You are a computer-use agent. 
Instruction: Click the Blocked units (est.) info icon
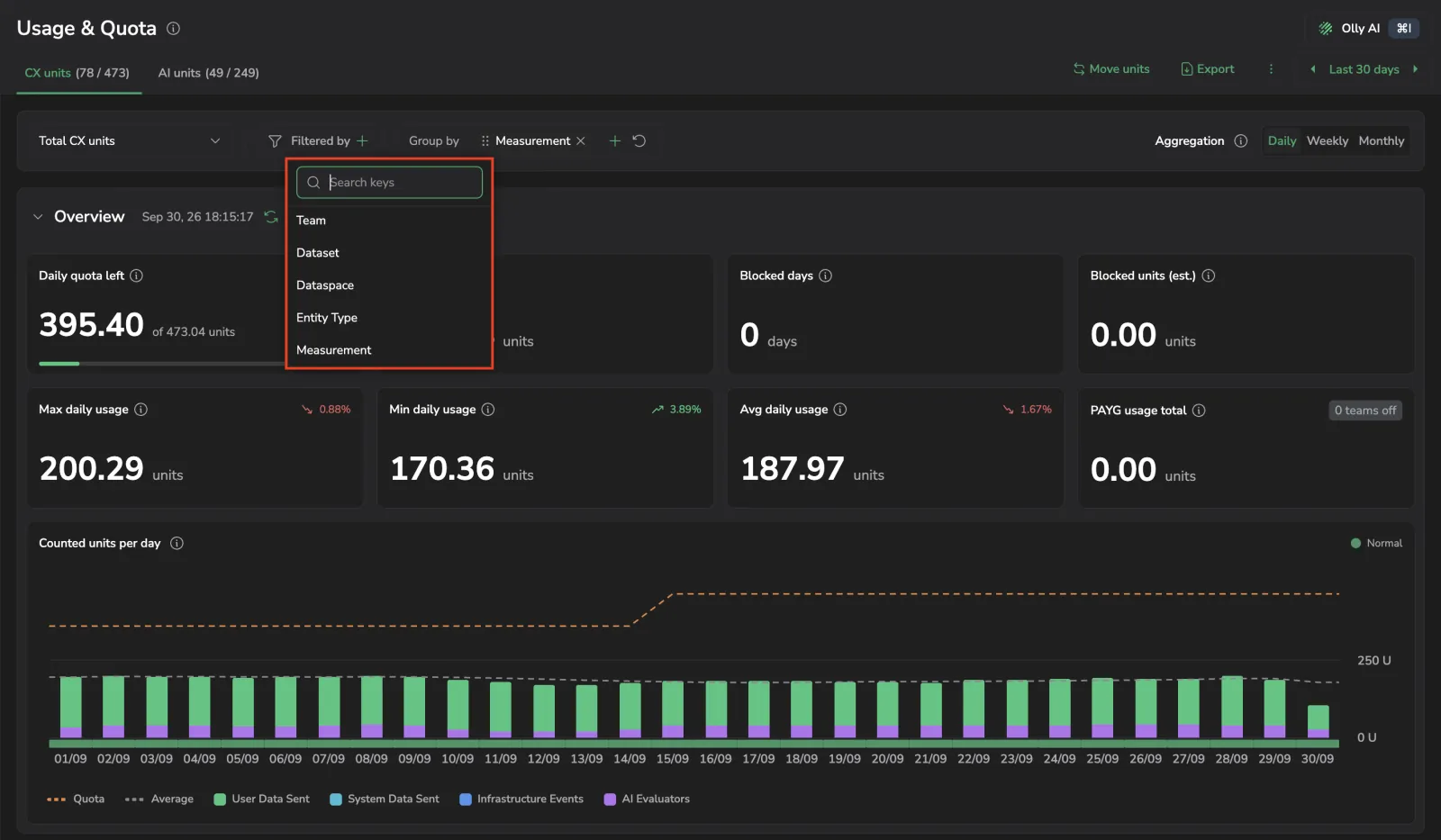pos(1209,276)
